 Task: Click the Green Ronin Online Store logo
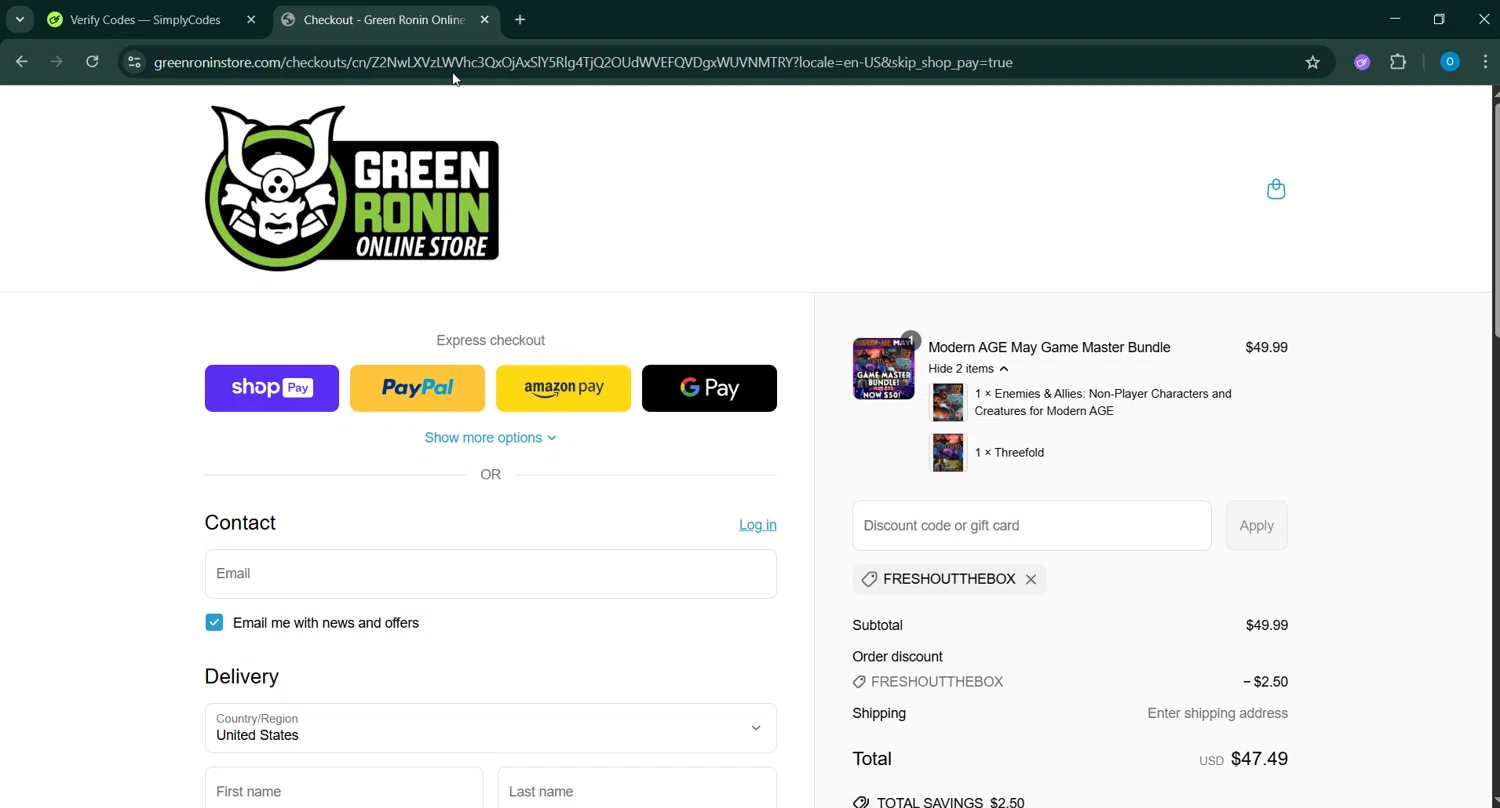[x=352, y=188]
